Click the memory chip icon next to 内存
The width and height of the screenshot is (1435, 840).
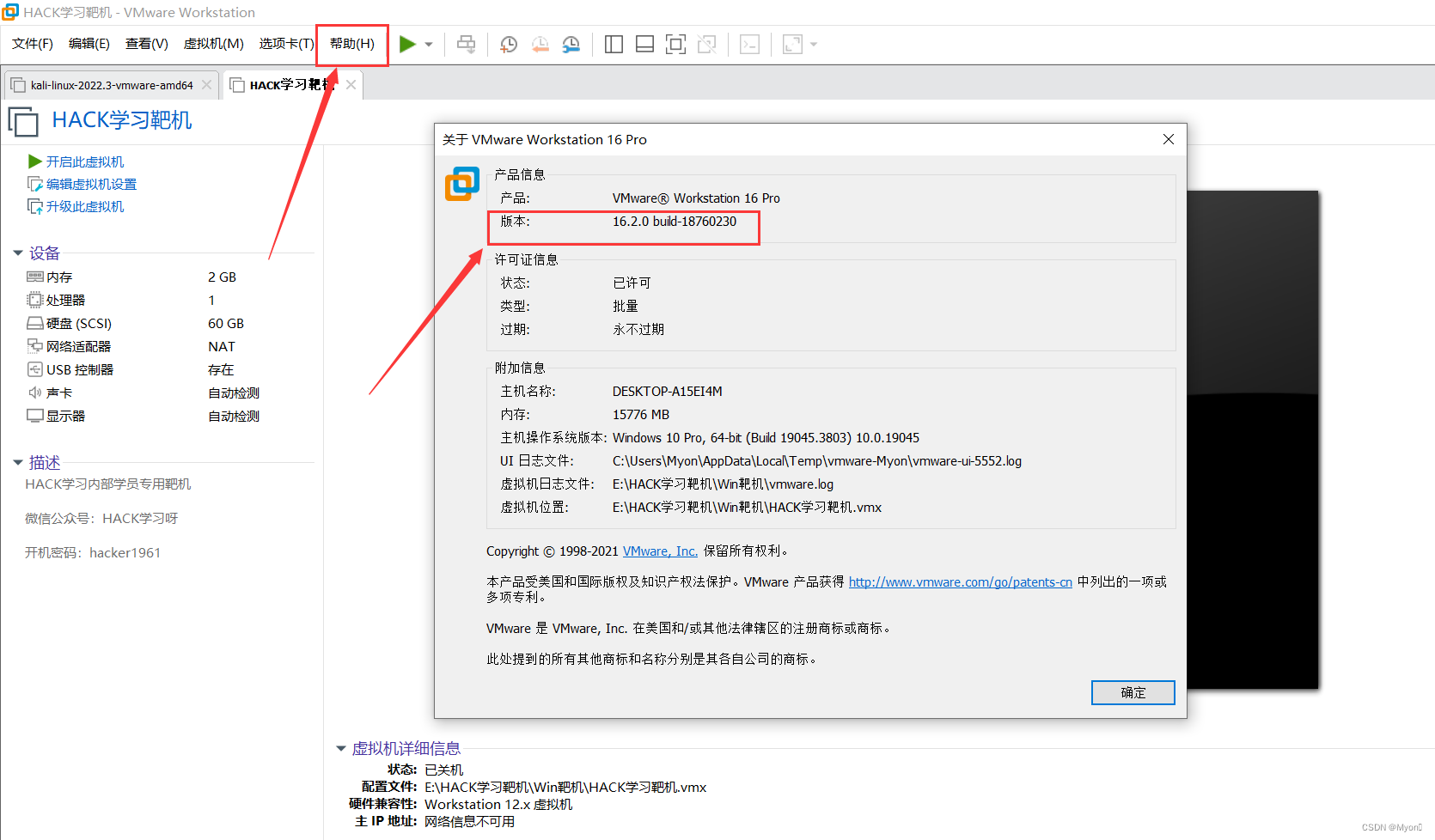35,277
